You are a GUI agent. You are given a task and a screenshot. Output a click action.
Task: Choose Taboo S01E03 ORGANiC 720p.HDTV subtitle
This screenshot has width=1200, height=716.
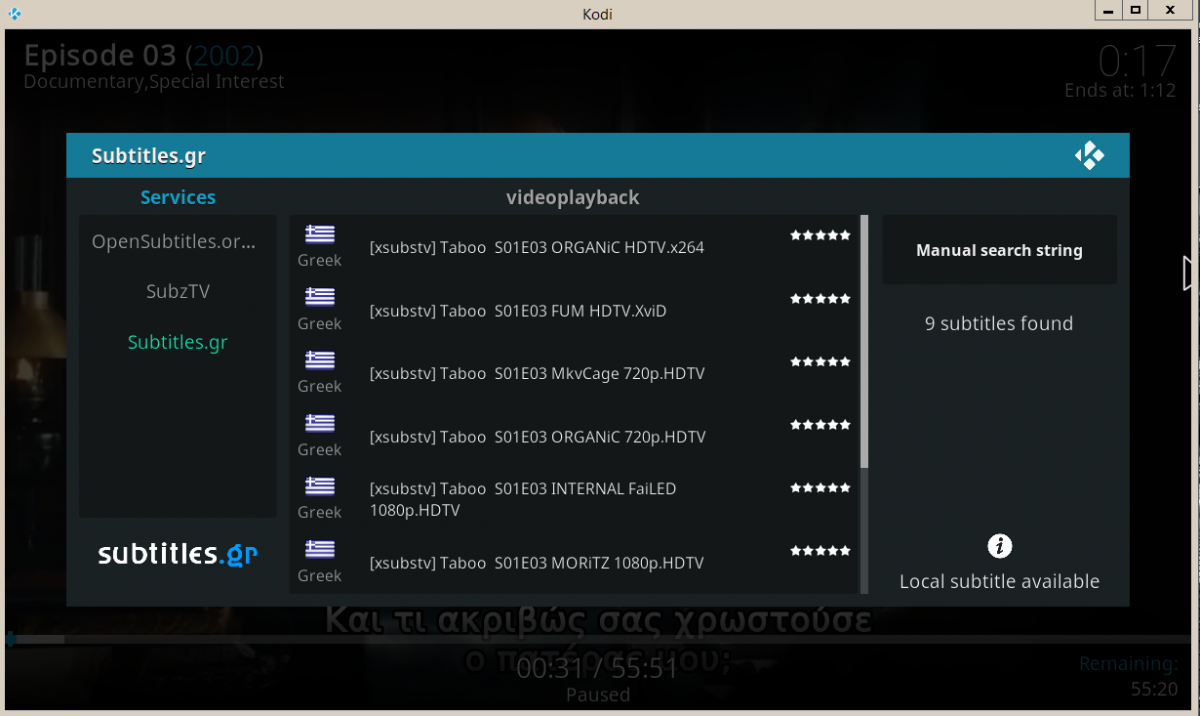[x=574, y=436]
